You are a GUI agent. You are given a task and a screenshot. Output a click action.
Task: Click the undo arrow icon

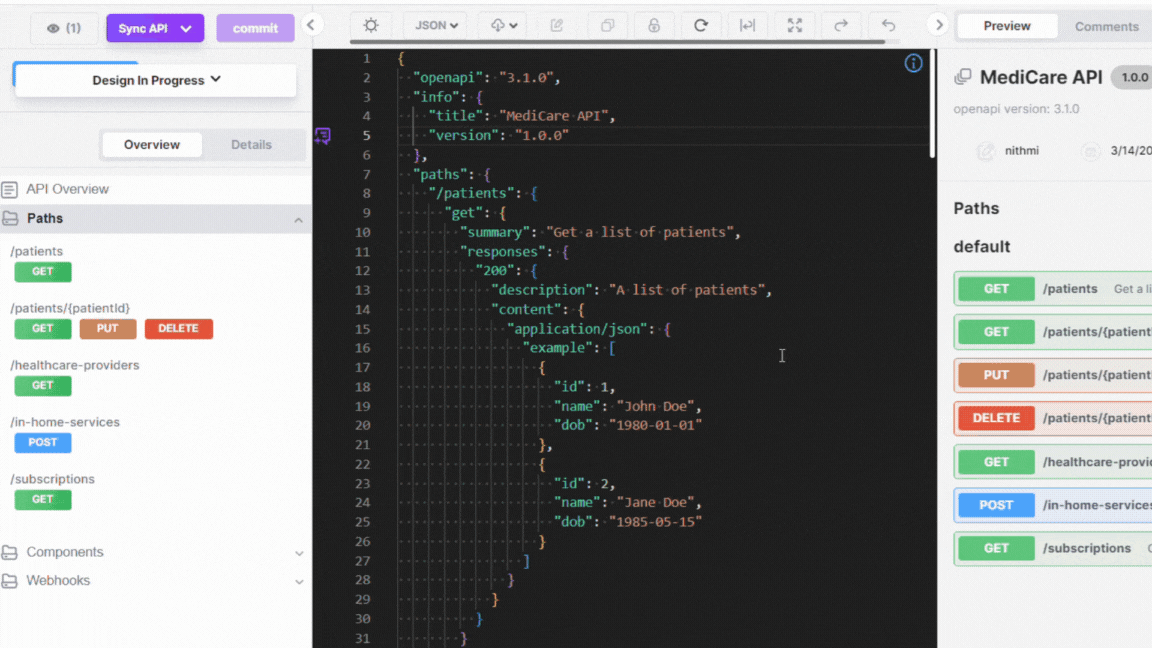click(888, 26)
